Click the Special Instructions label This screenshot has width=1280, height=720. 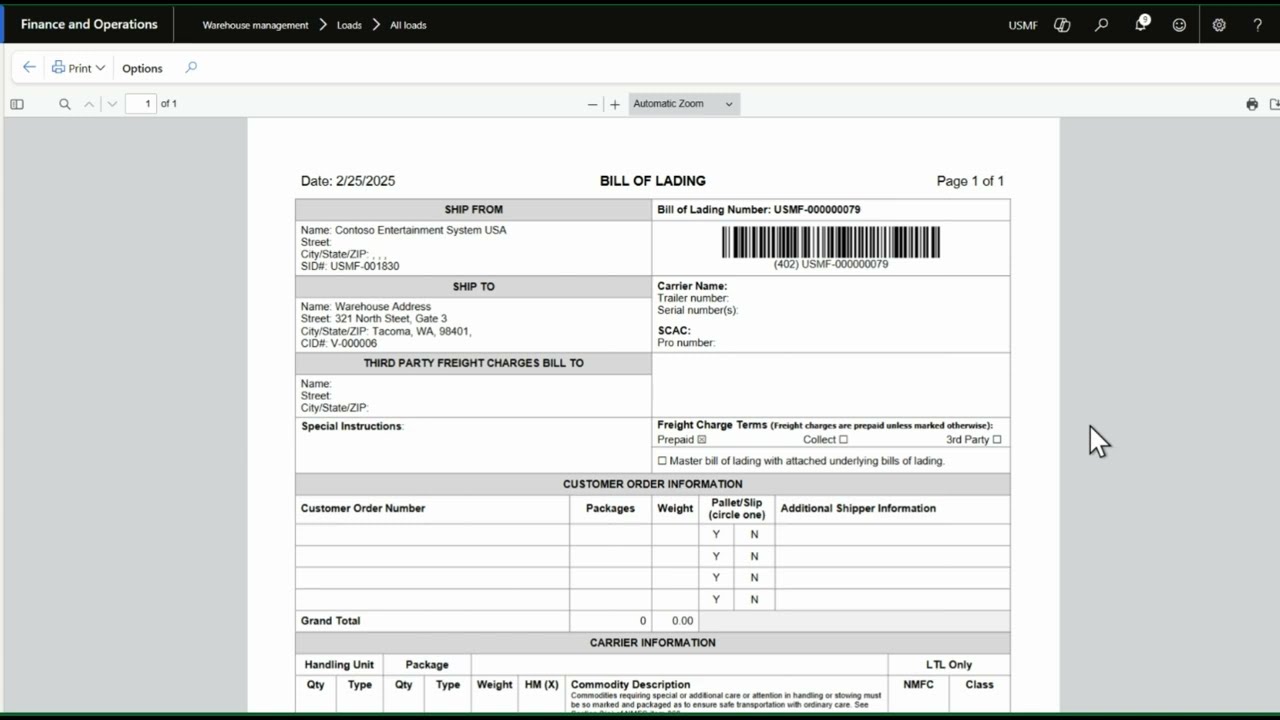[352, 426]
